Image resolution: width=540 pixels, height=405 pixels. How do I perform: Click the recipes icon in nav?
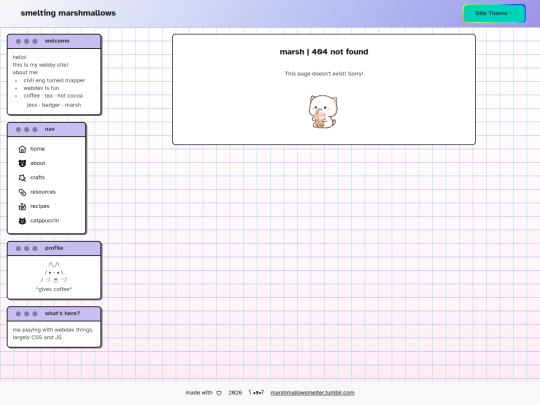22,206
